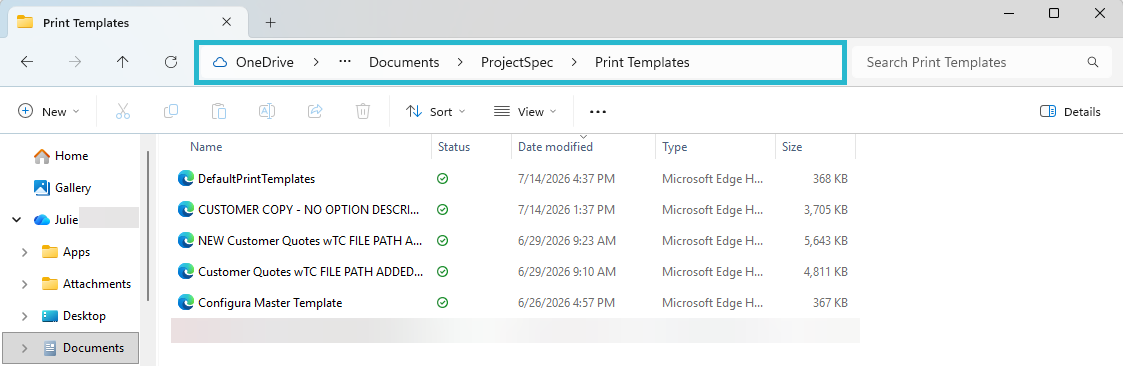Click the Edge icon of CUSTOMER COPY file
The height and width of the screenshot is (366, 1123).
click(186, 209)
